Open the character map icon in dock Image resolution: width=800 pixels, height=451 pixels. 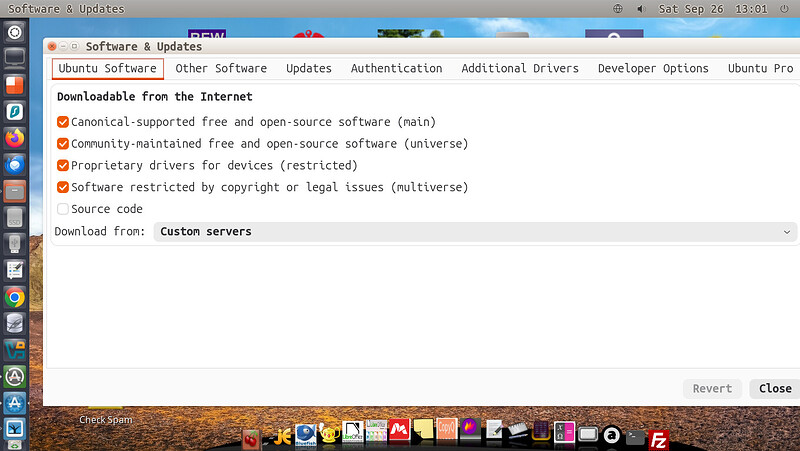pos(564,432)
